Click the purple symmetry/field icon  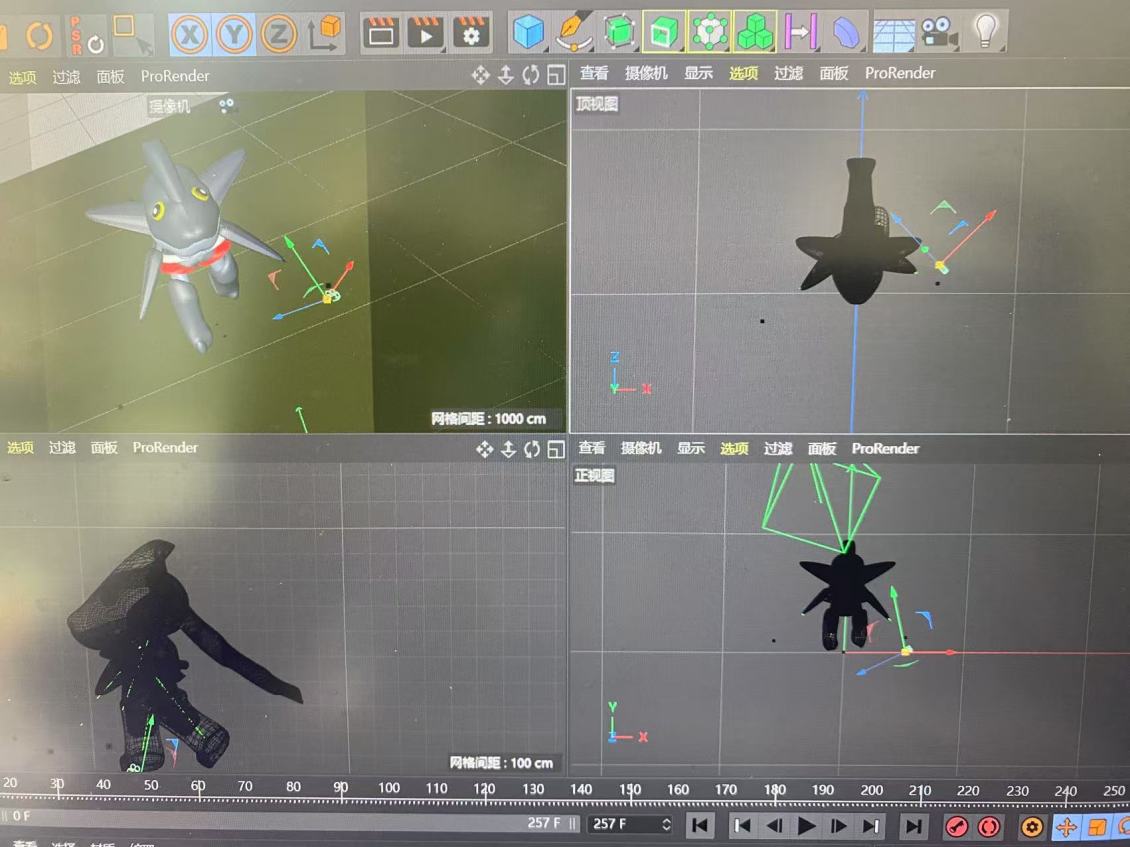click(x=799, y=32)
